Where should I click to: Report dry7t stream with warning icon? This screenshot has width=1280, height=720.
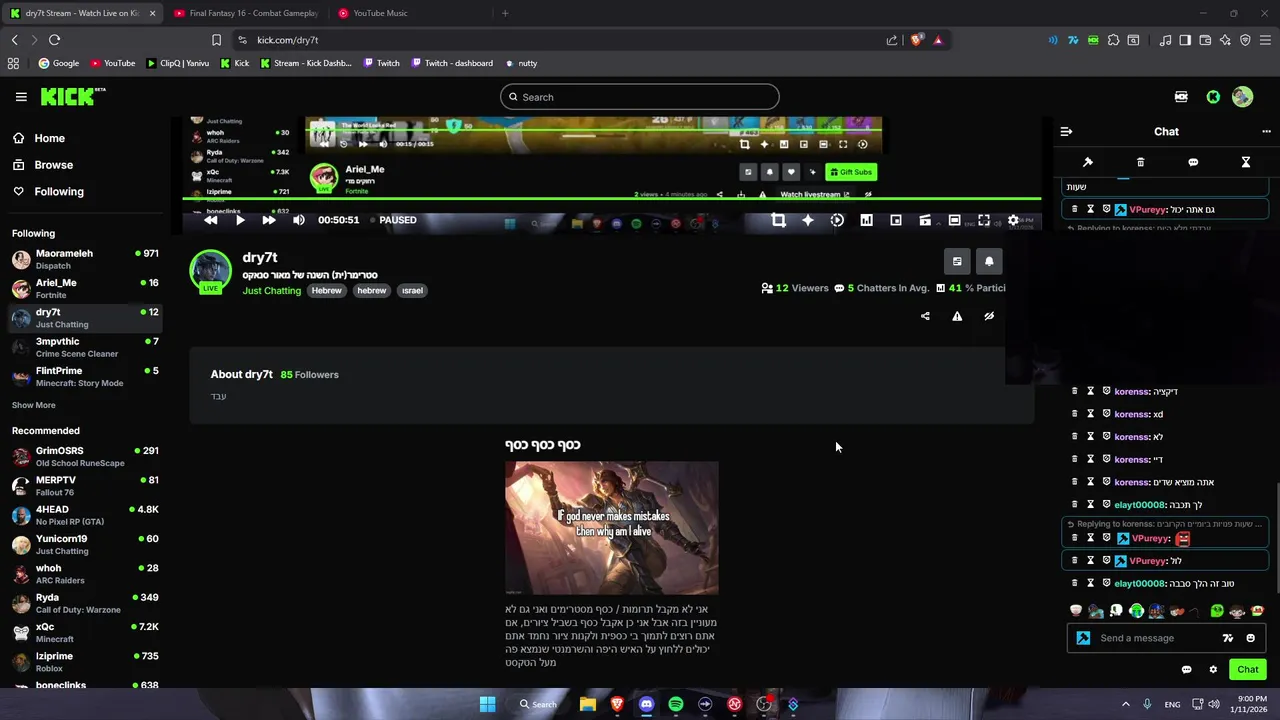coord(957,316)
